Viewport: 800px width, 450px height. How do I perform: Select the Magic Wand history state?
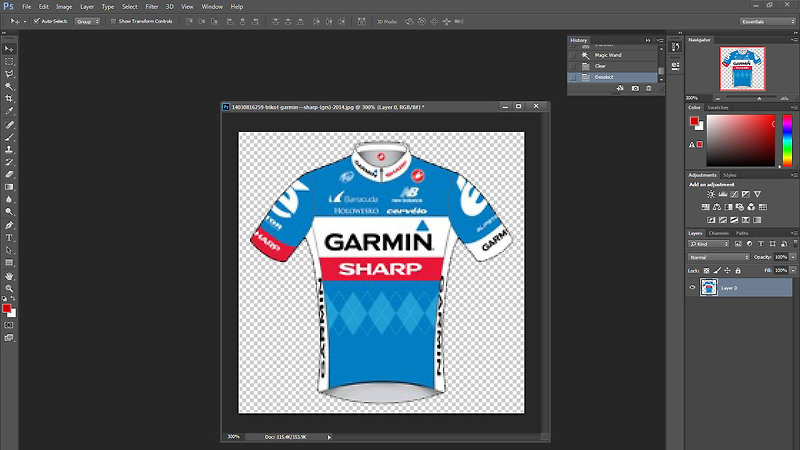(x=612, y=55)
